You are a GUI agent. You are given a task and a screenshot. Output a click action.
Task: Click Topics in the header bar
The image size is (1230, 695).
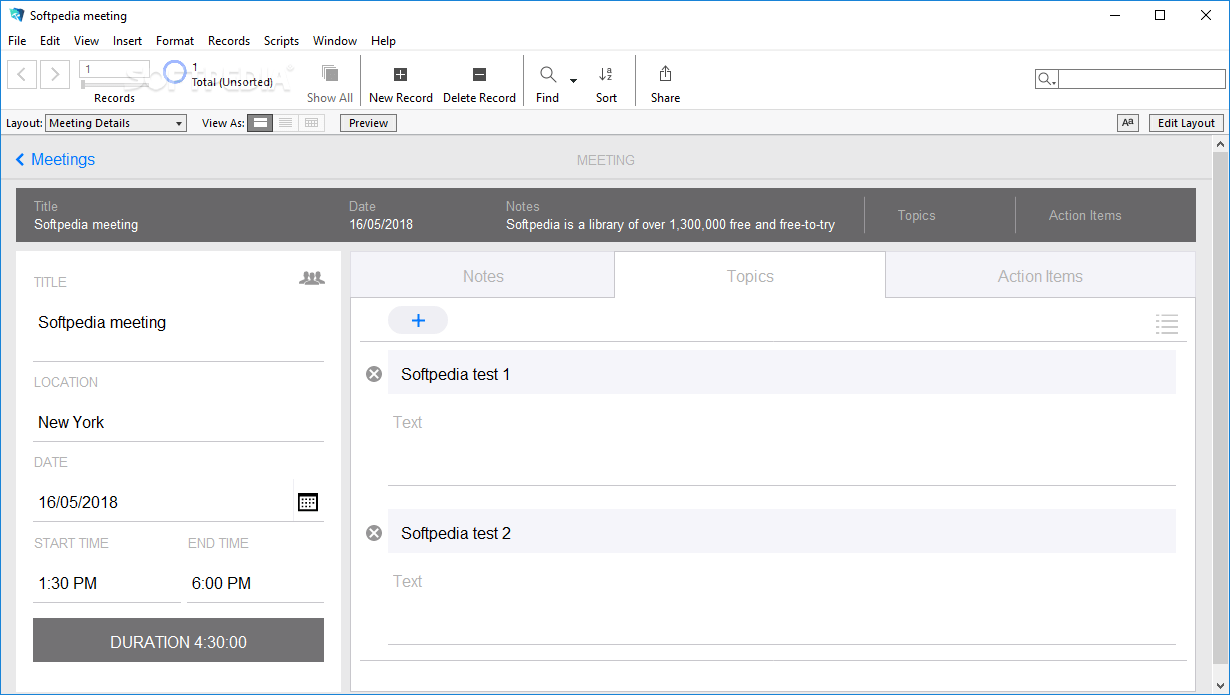(916, 215)
